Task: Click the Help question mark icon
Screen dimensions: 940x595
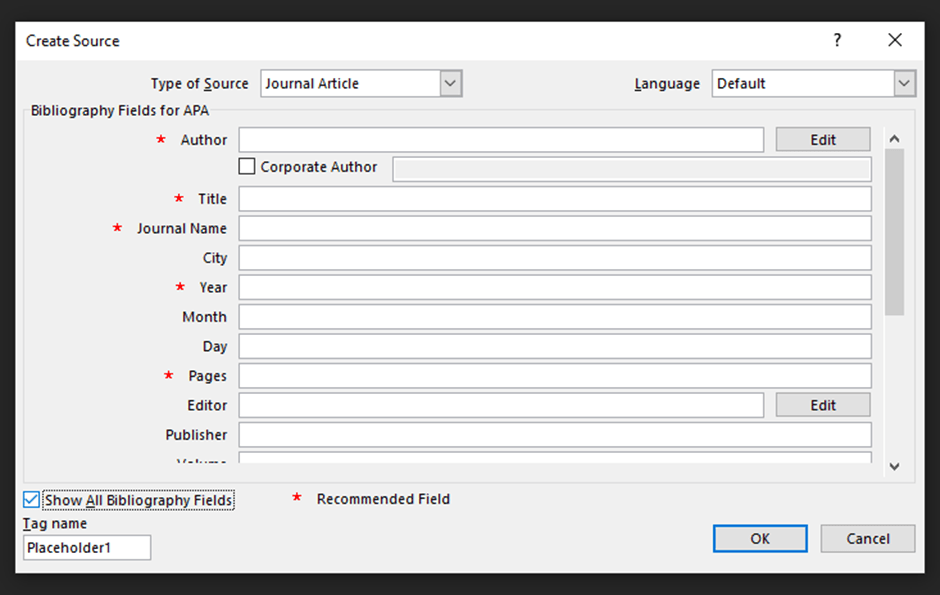Action: 837,40
